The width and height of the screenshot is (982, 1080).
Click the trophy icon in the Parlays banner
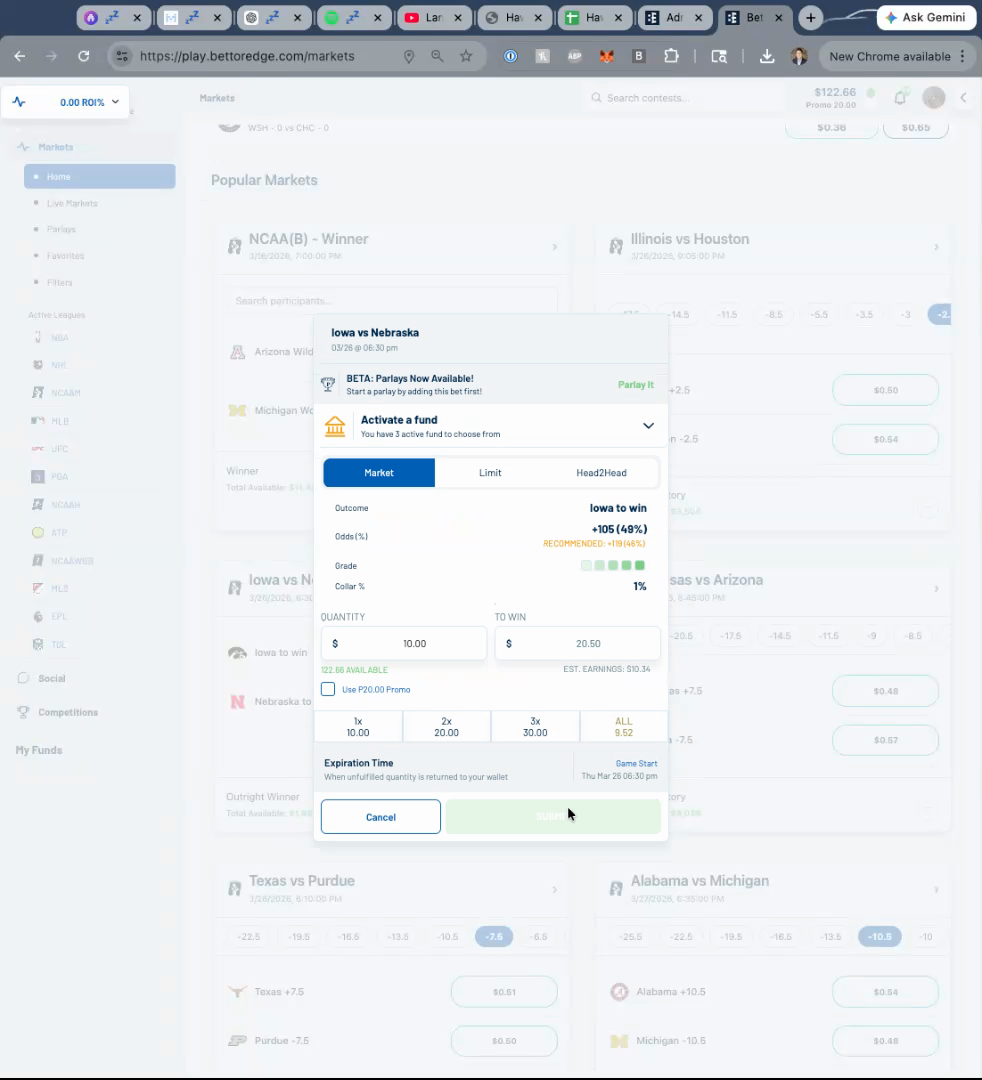point(327,384)
